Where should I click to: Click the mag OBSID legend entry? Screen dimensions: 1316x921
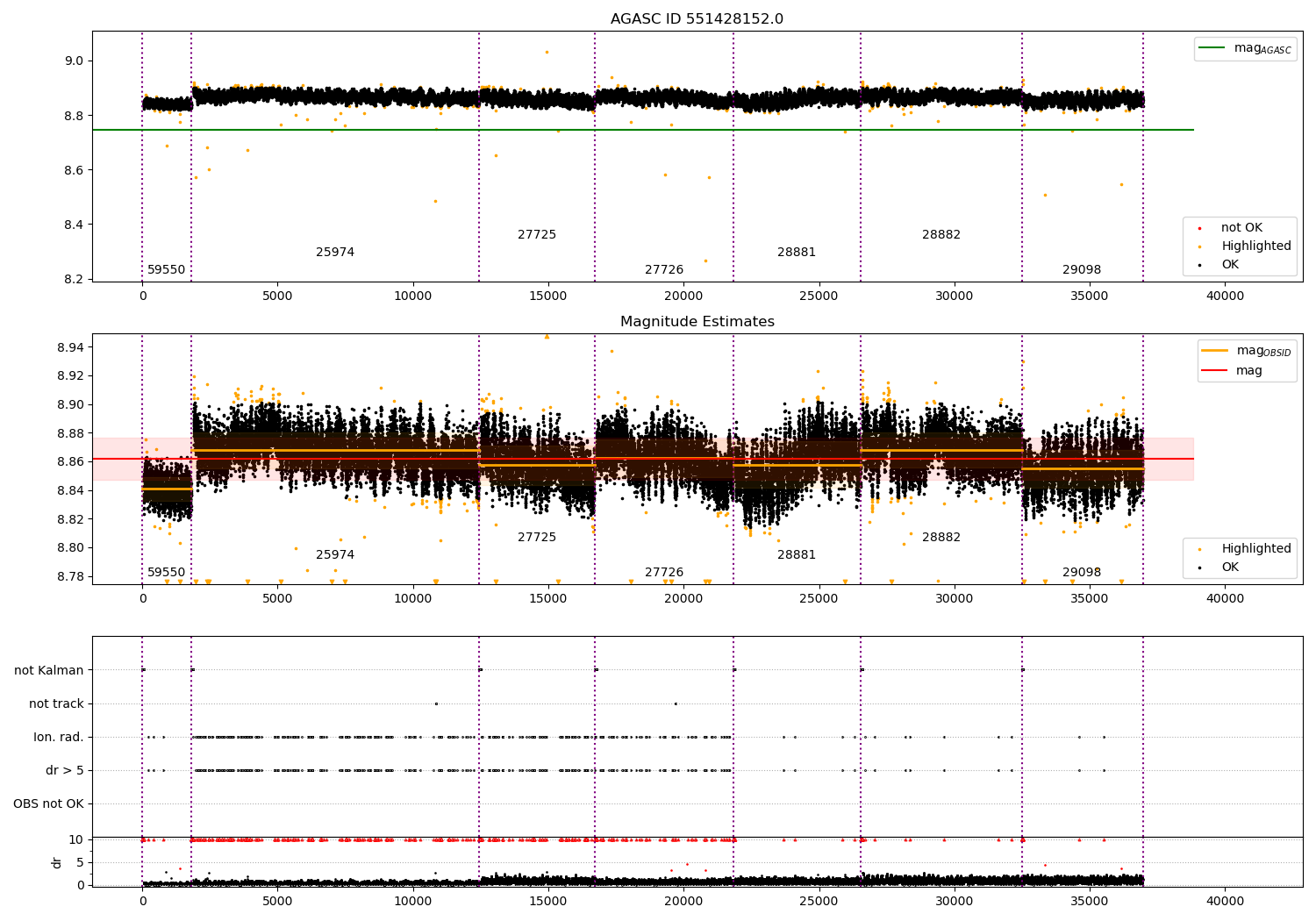point(1264,351)
